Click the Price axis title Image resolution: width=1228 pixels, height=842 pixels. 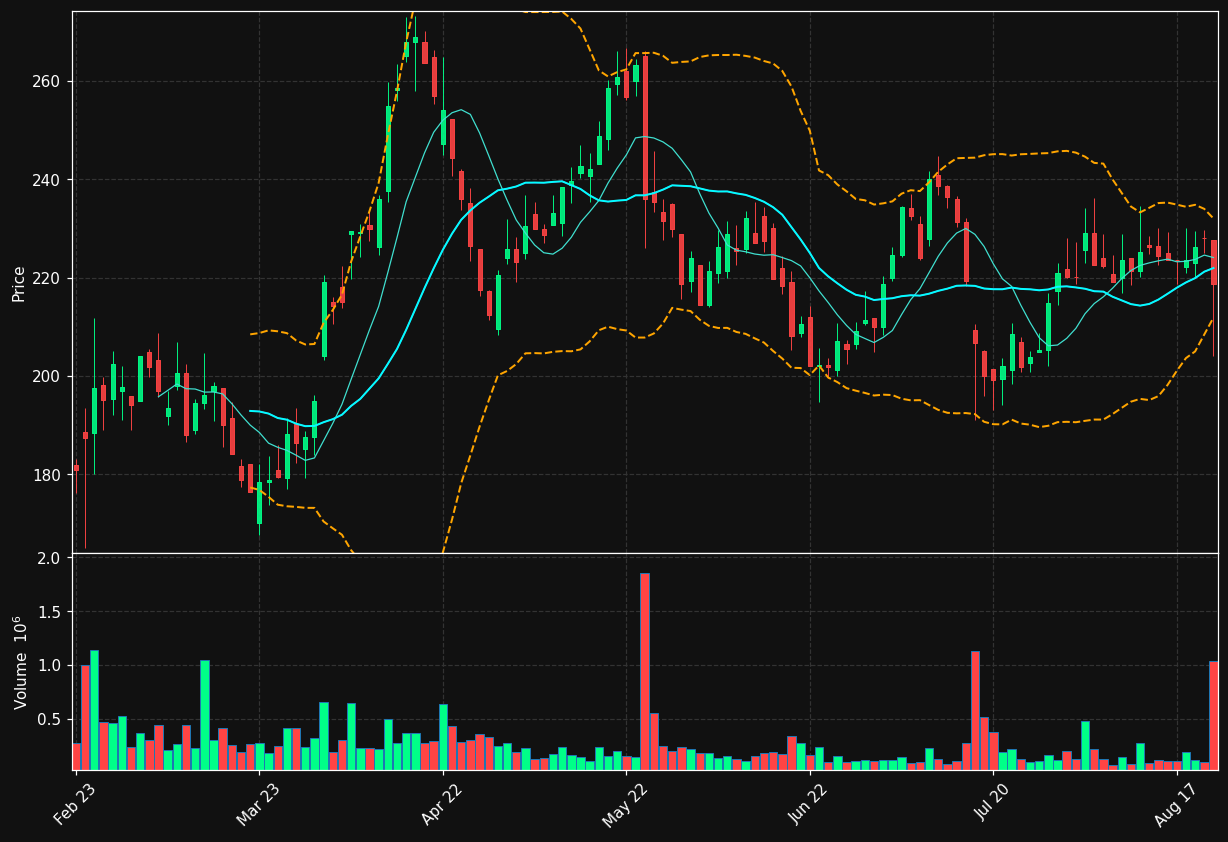point(19,283)
